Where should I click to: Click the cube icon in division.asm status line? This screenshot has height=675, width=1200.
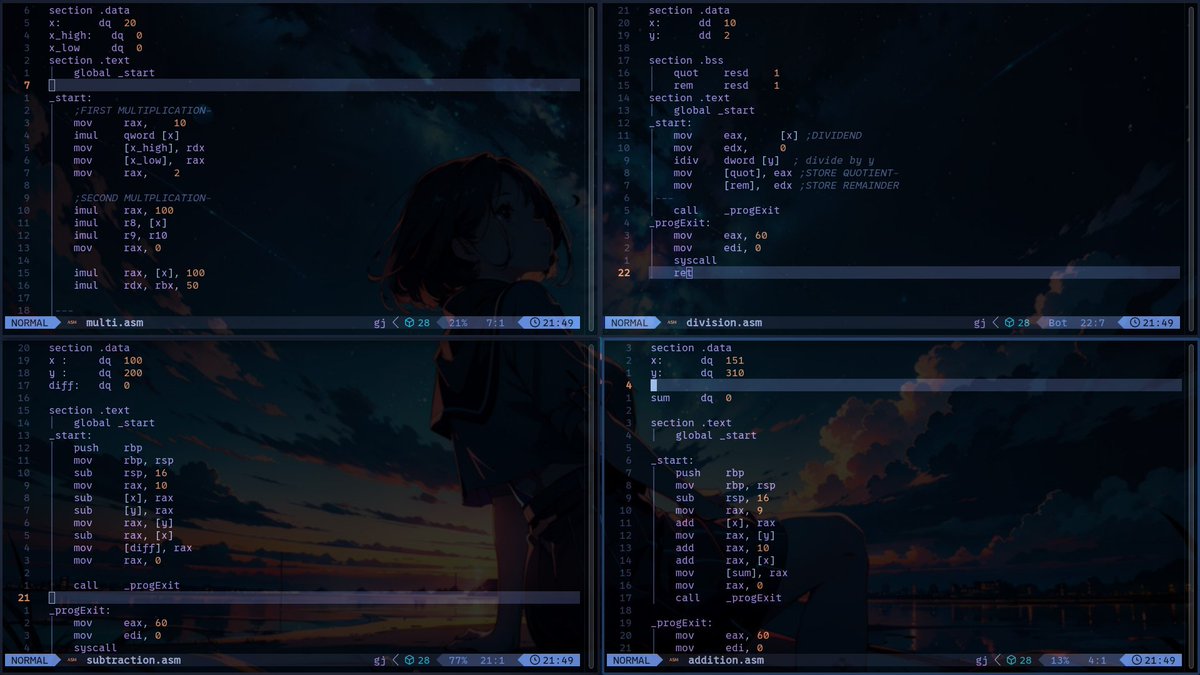click(1008, 323)
